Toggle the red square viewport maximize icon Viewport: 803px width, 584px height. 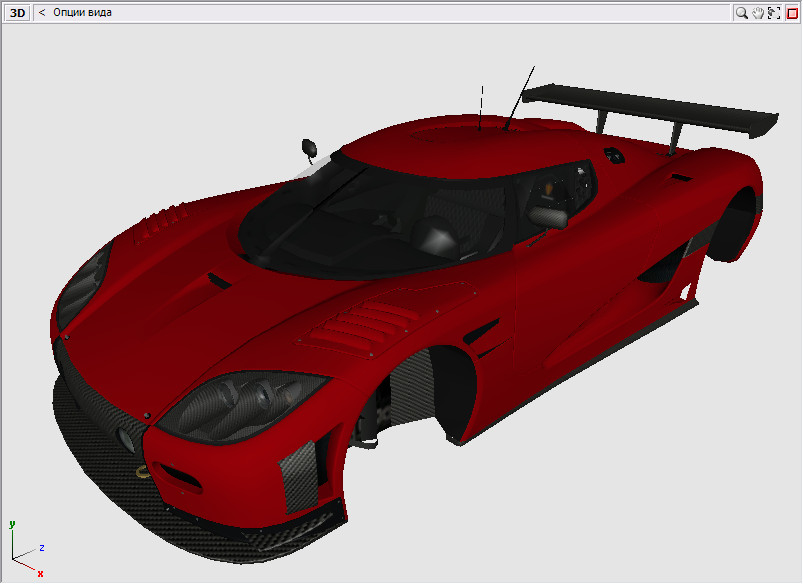coord(792,13)
